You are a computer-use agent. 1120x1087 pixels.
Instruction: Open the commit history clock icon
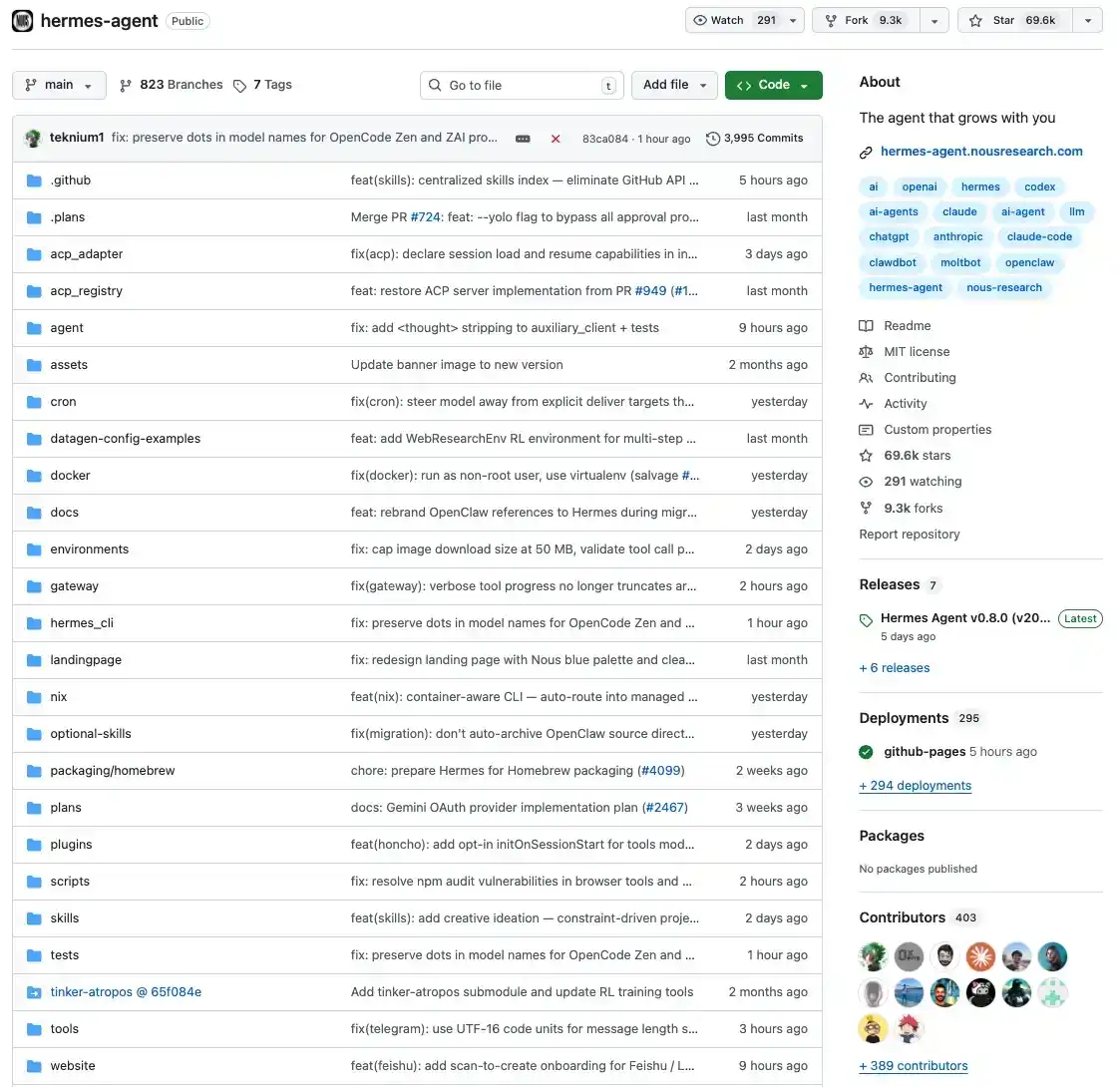pos(712,139)
